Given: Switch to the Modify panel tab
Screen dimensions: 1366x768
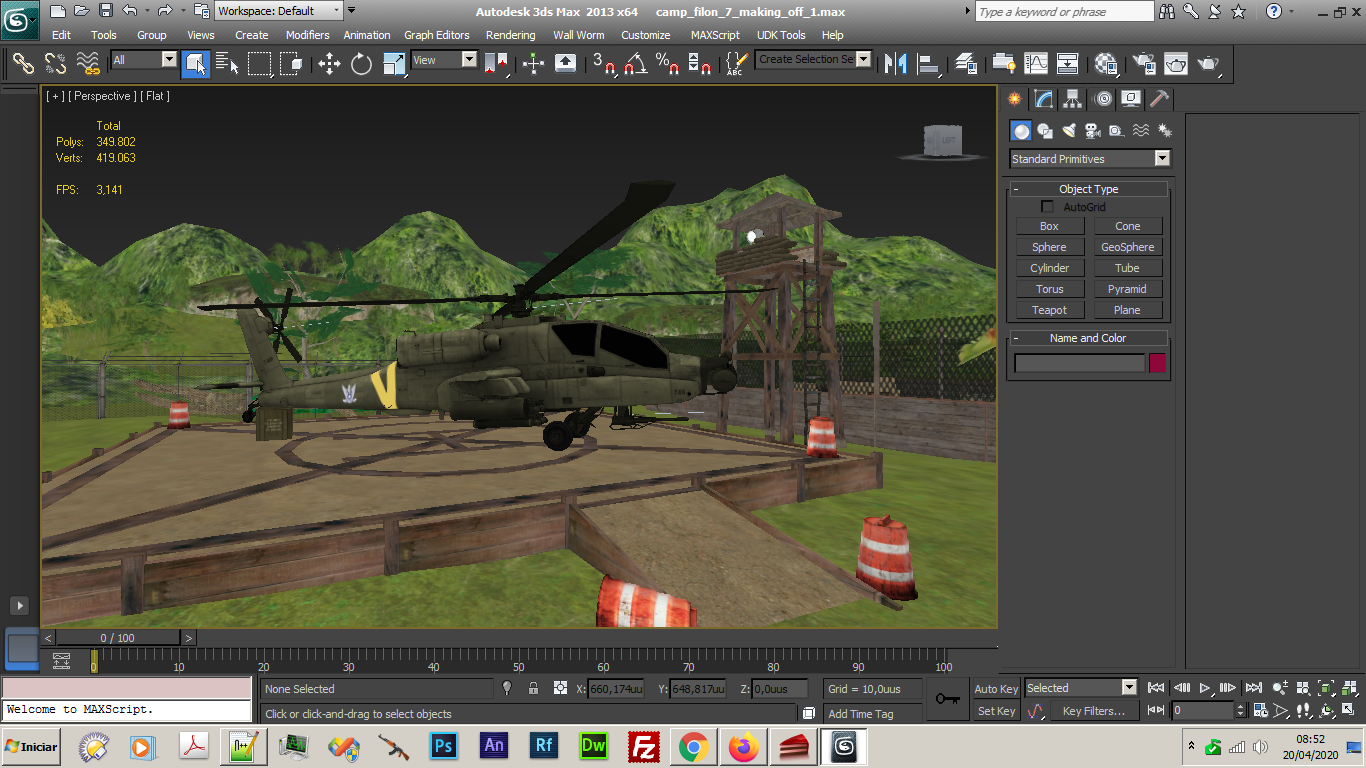Looking at the screenshot, I should click(x=1044, y=99).
